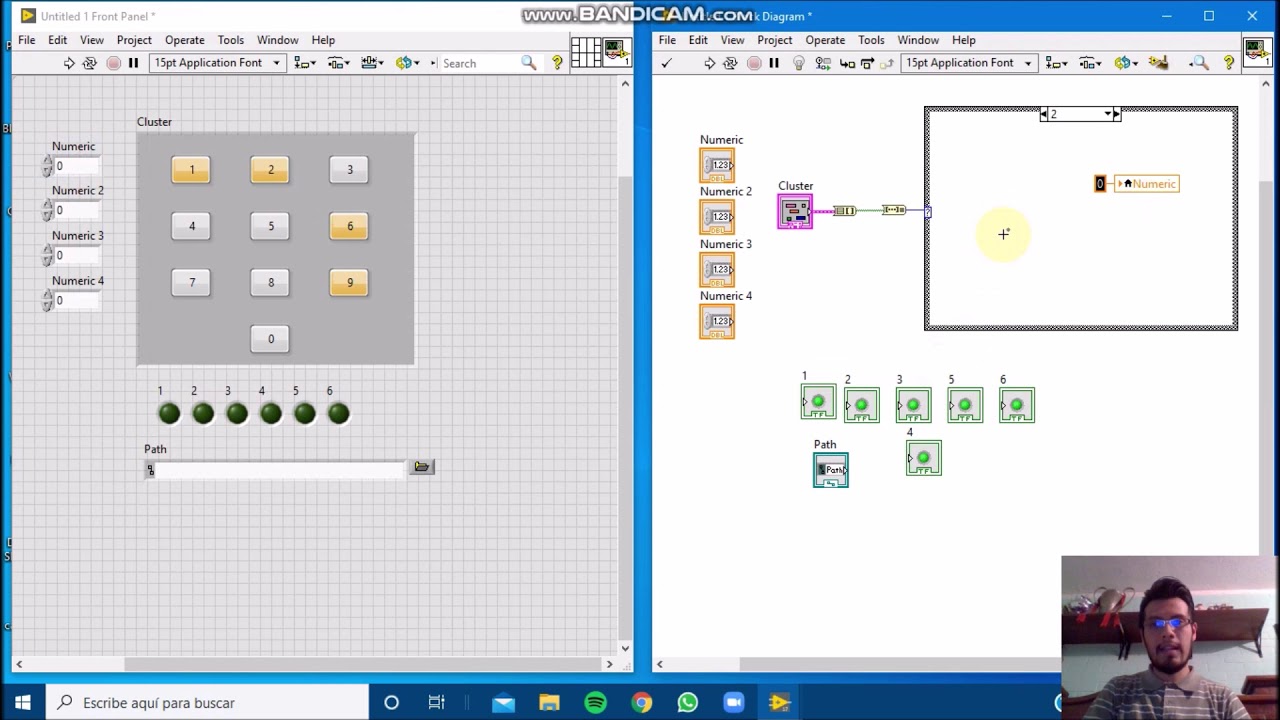The image size is (1280, 720).
Task: Open Align Objects dropdown in Block Diagram
Action: tap(1056, 63)
